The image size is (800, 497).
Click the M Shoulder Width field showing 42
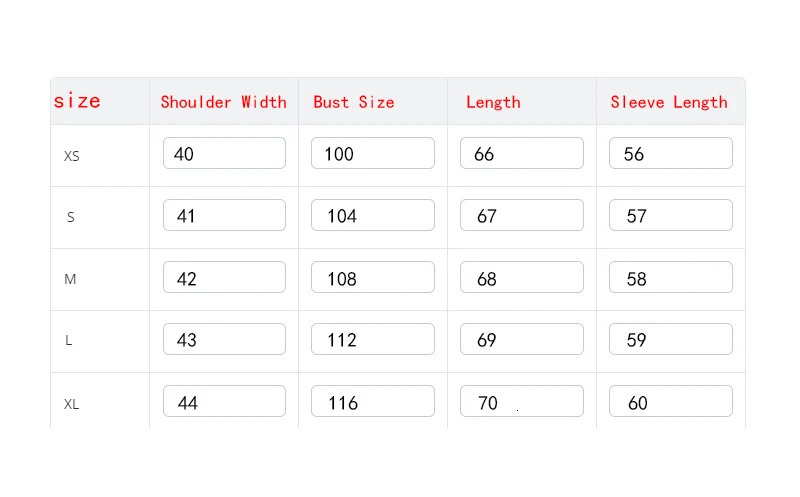224,277
